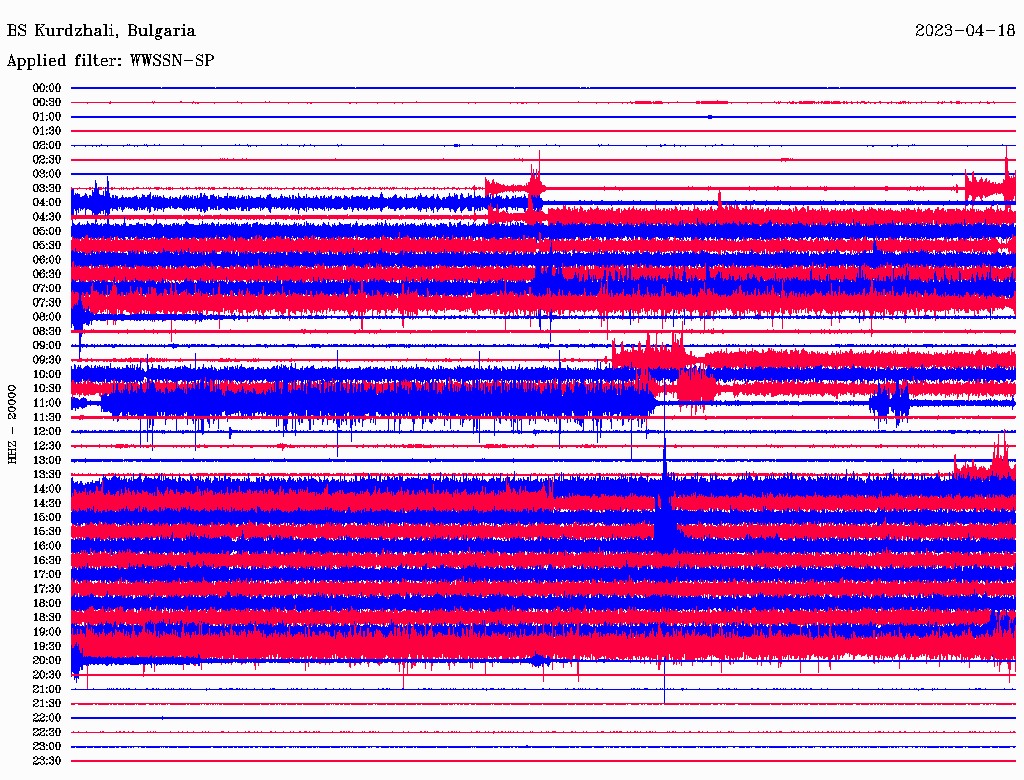Image resolution: width=1024 pixels, height=780 pixels.
Task: Select the 08:30 time label
Action: click(47, 331)
